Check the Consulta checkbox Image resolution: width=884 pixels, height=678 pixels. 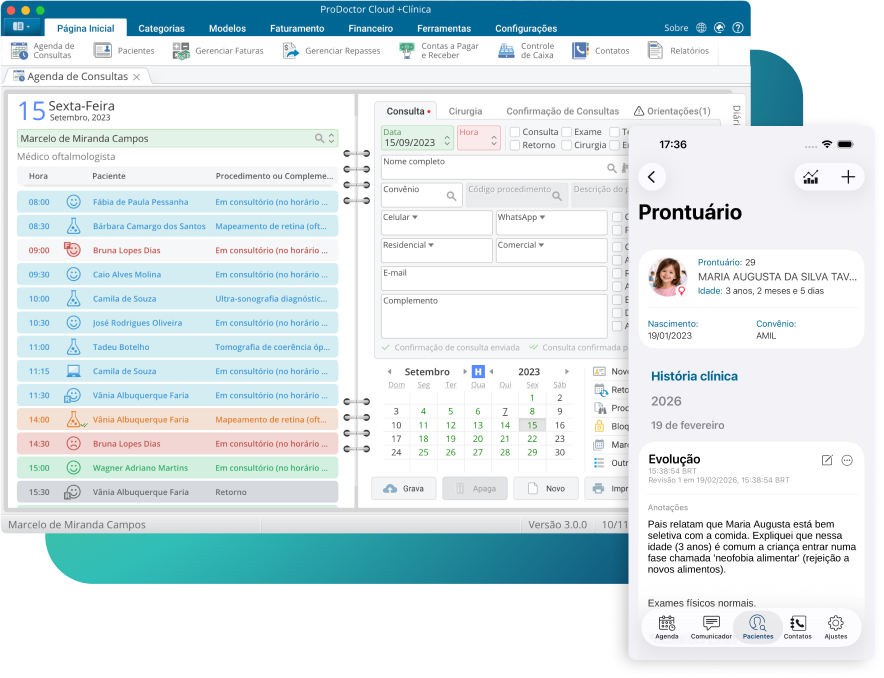[x=517, y=132]
